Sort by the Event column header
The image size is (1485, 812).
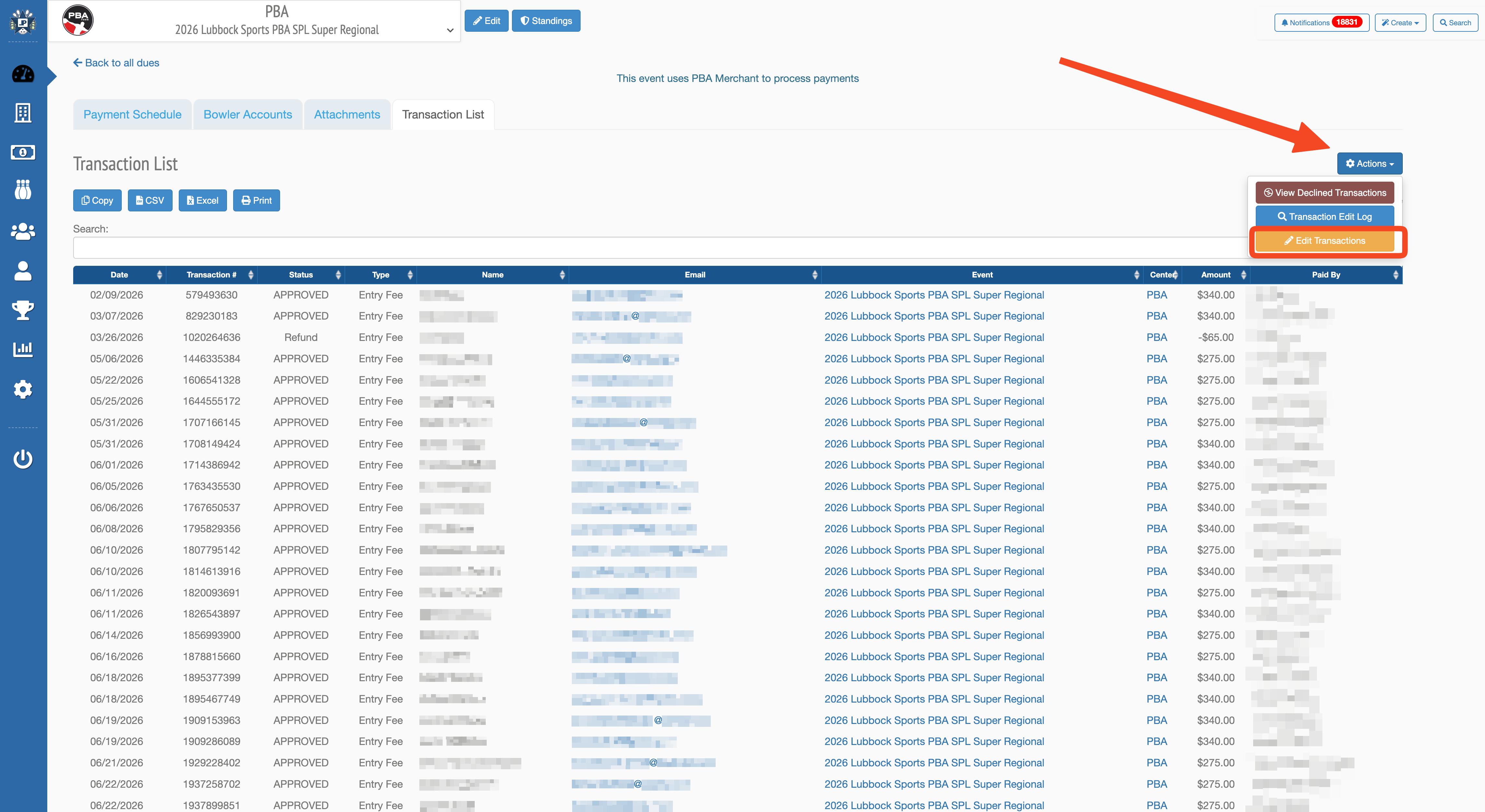[x=982, y=275]
